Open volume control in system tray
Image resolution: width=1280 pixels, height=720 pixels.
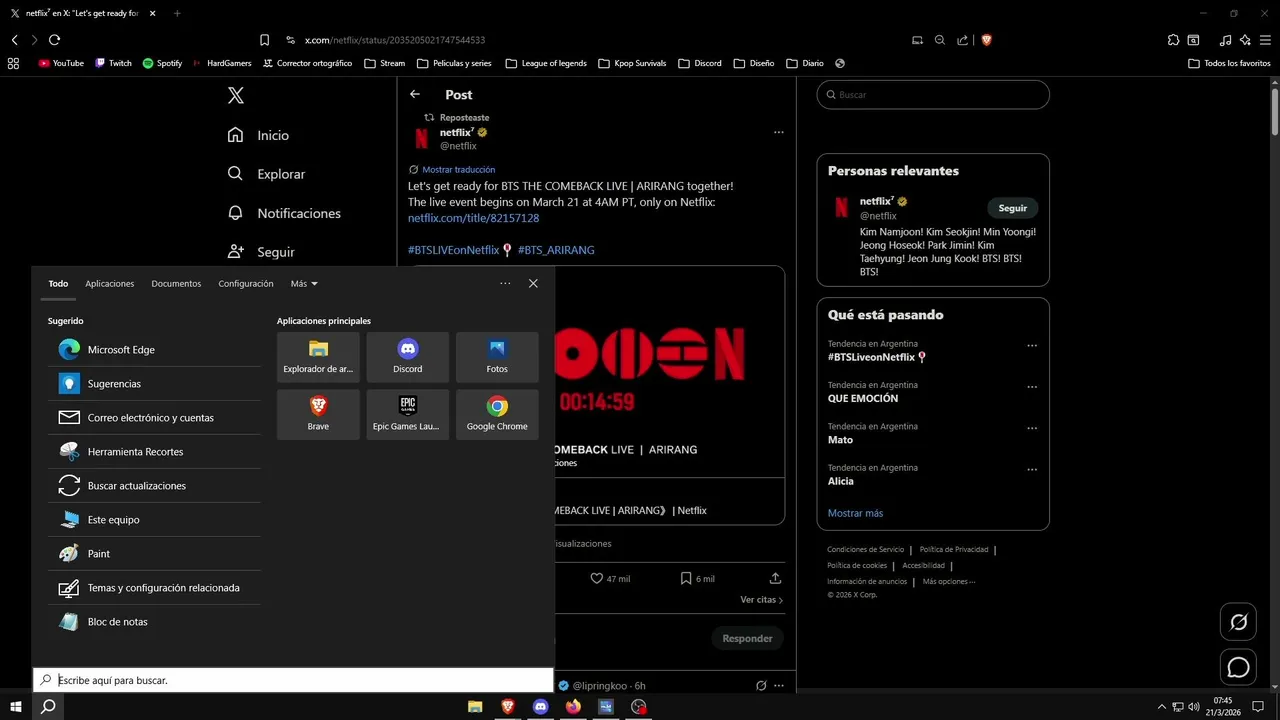coord(1194,707)
